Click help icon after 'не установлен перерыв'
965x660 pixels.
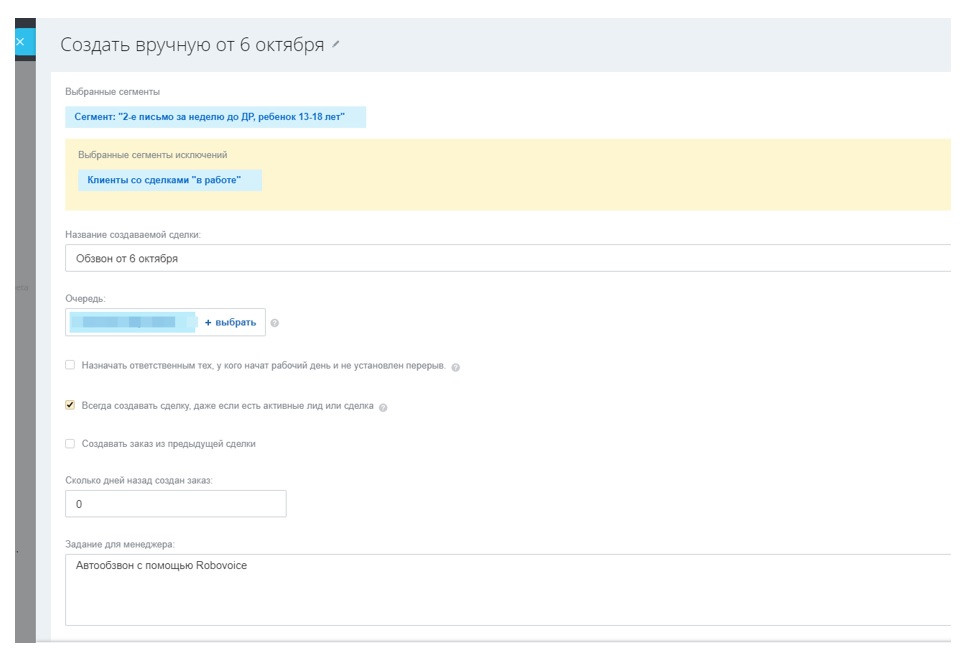[x=456, y=365]
